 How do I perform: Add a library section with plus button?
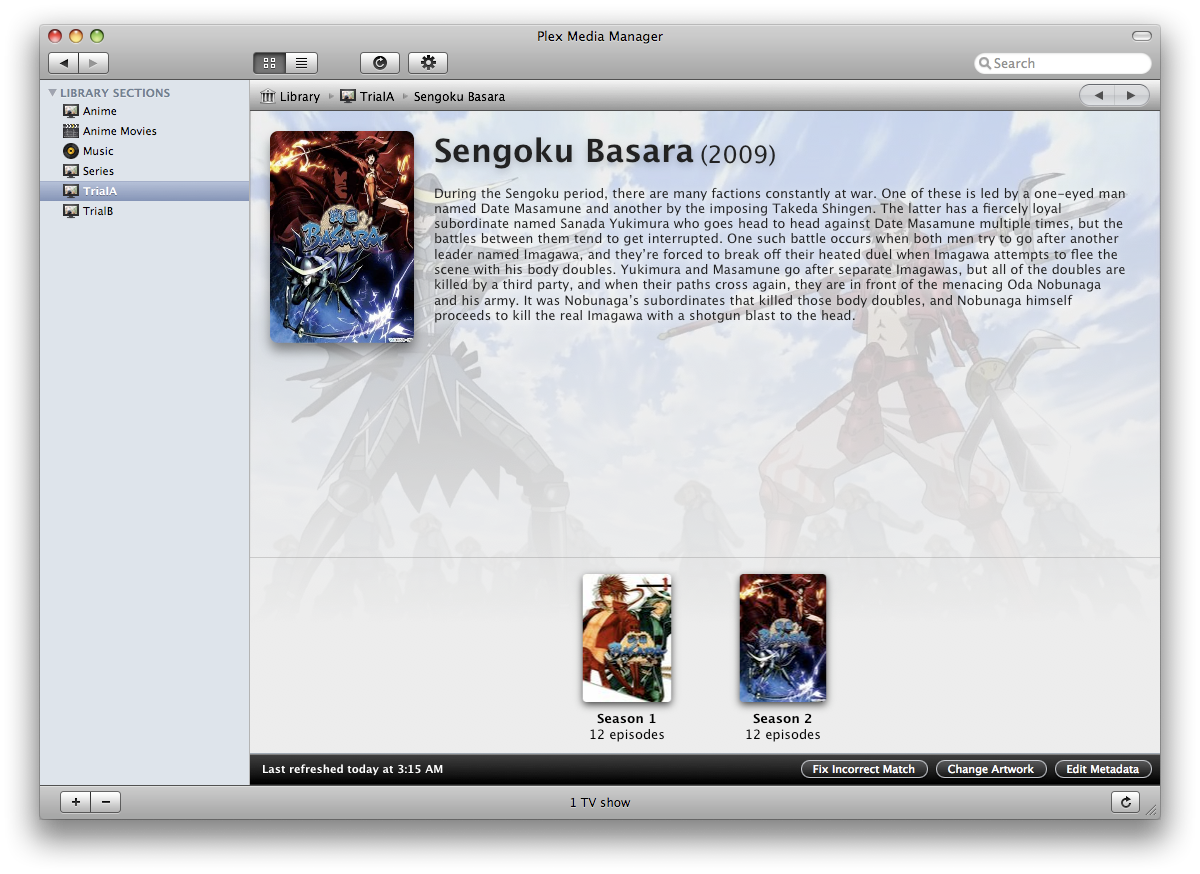[x=76, y=802]
